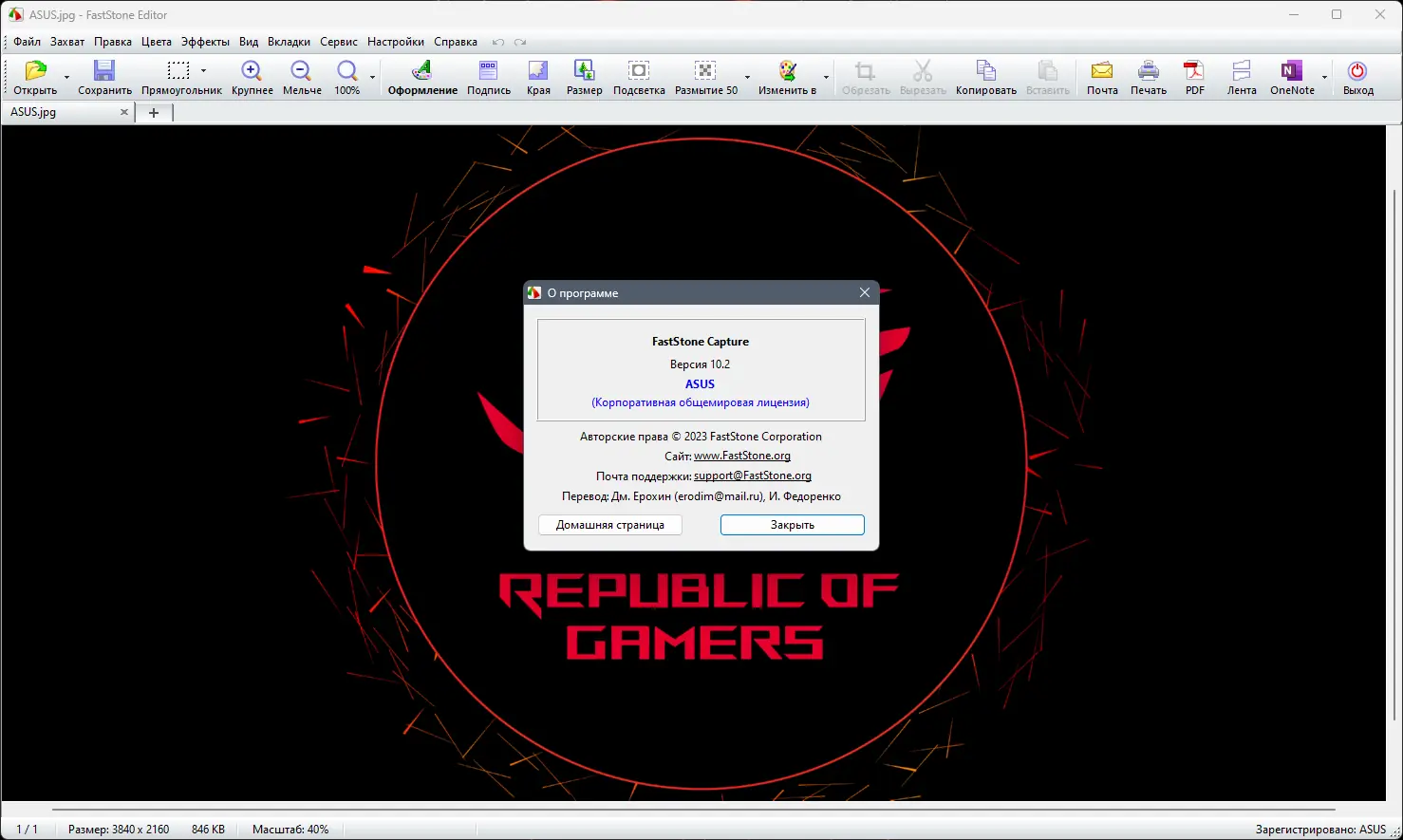Click the vertical scrollbar of image view
1403x840 pixels.
click(1394, 456)
